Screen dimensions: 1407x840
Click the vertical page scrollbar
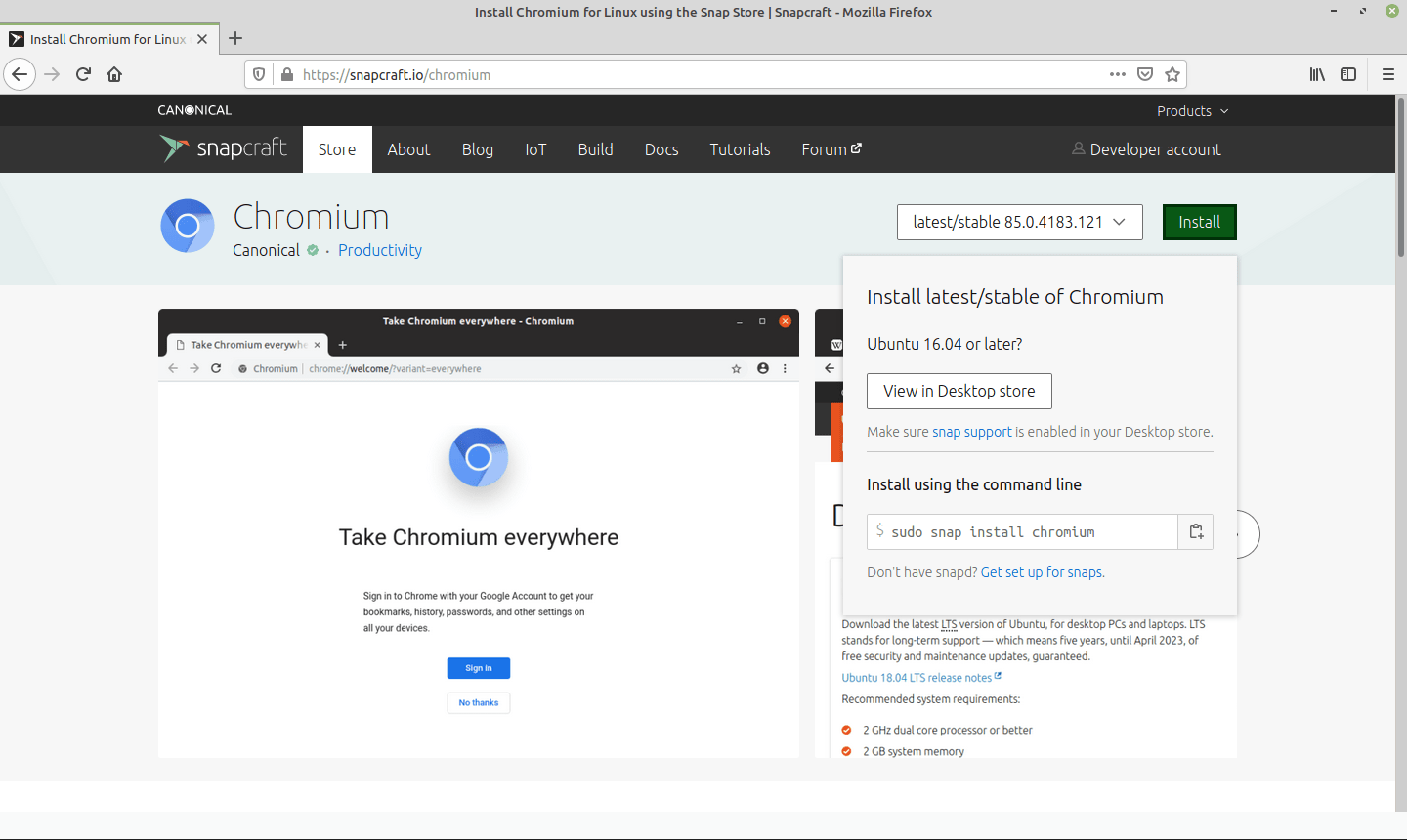point(1401,176)
